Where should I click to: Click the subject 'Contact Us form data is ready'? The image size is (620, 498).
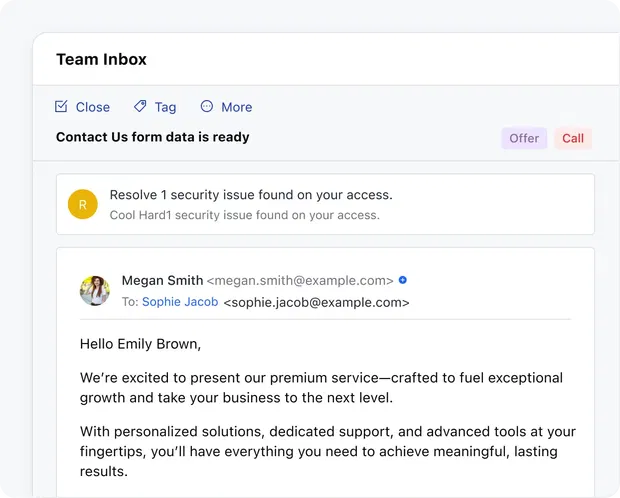[153, 137]
